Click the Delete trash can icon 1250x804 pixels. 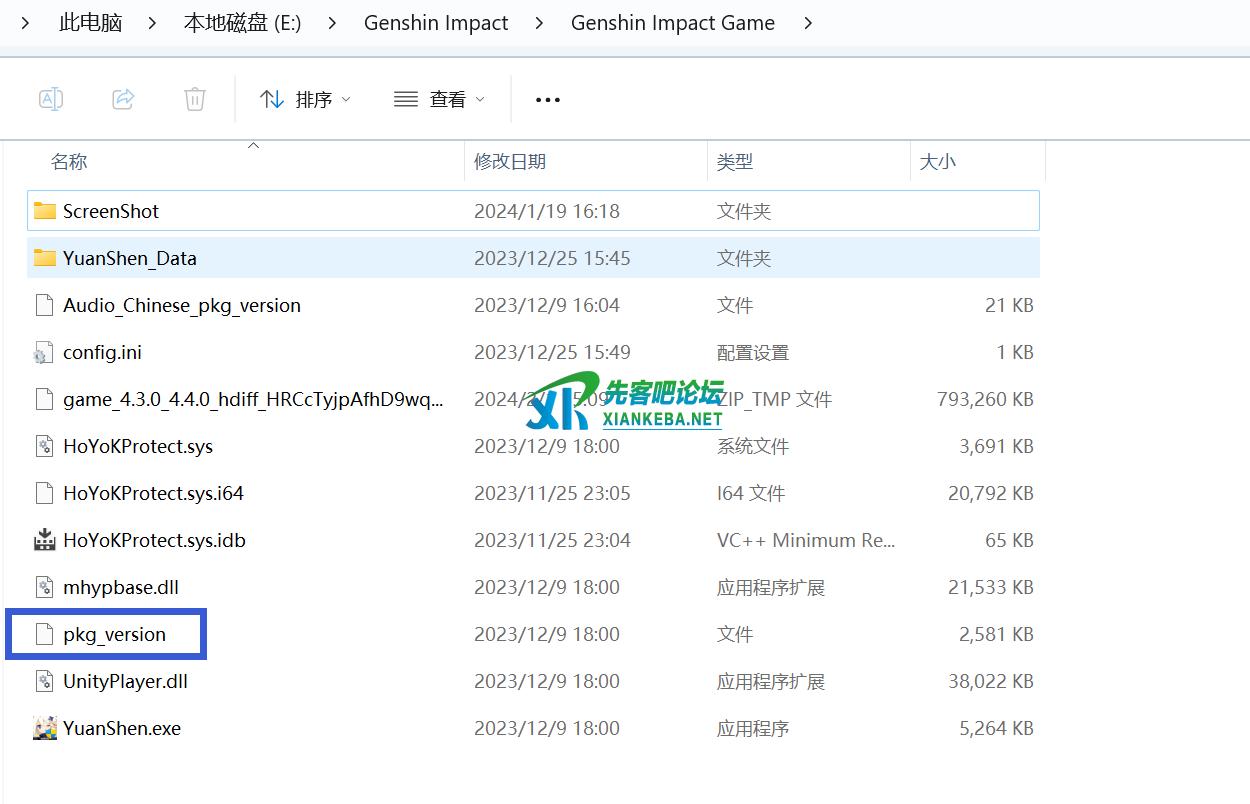[x=195, y=99]
